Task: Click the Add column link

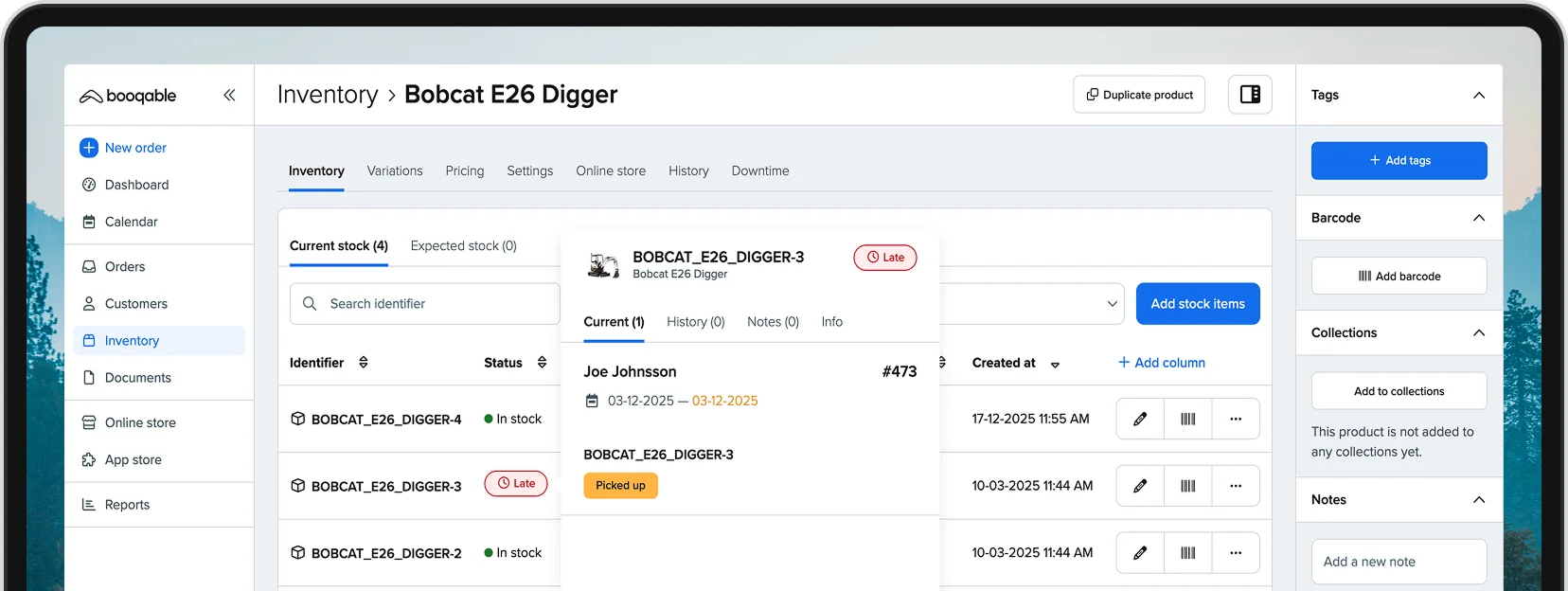Action: (1161, 363)
